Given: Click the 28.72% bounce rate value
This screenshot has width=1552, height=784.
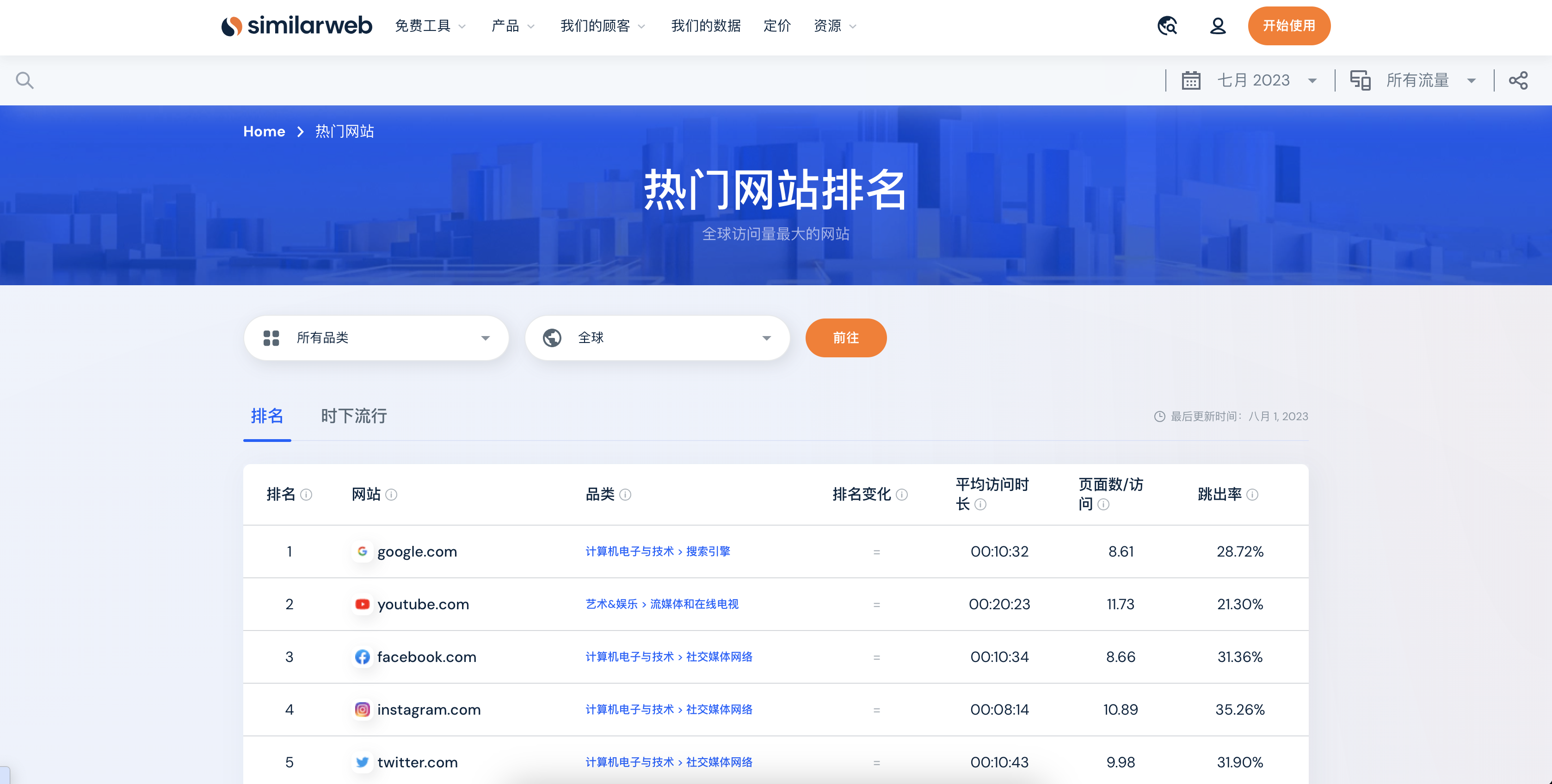Looking at the screenshot, I should (x=1239, y=551).
